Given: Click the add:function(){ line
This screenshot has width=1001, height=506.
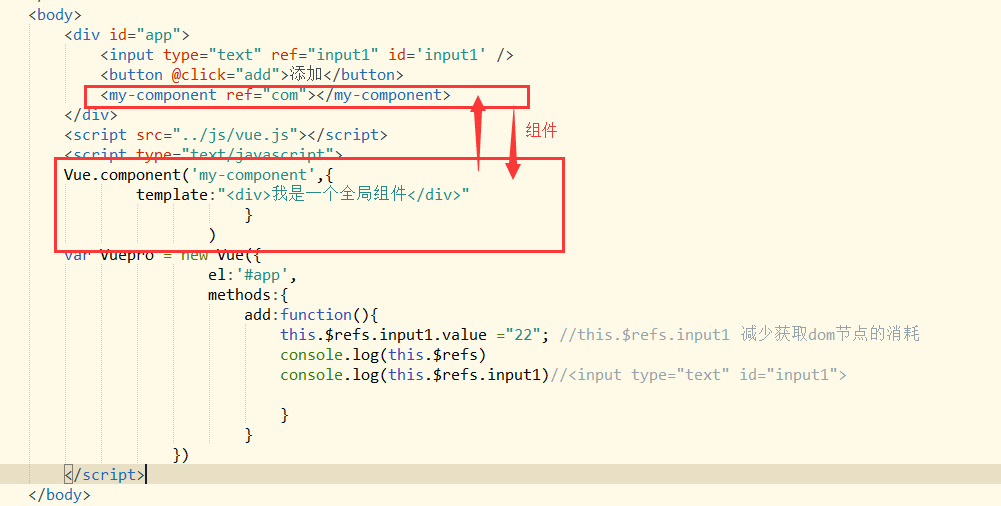Looking at the screenshot, I should (312, 315).
